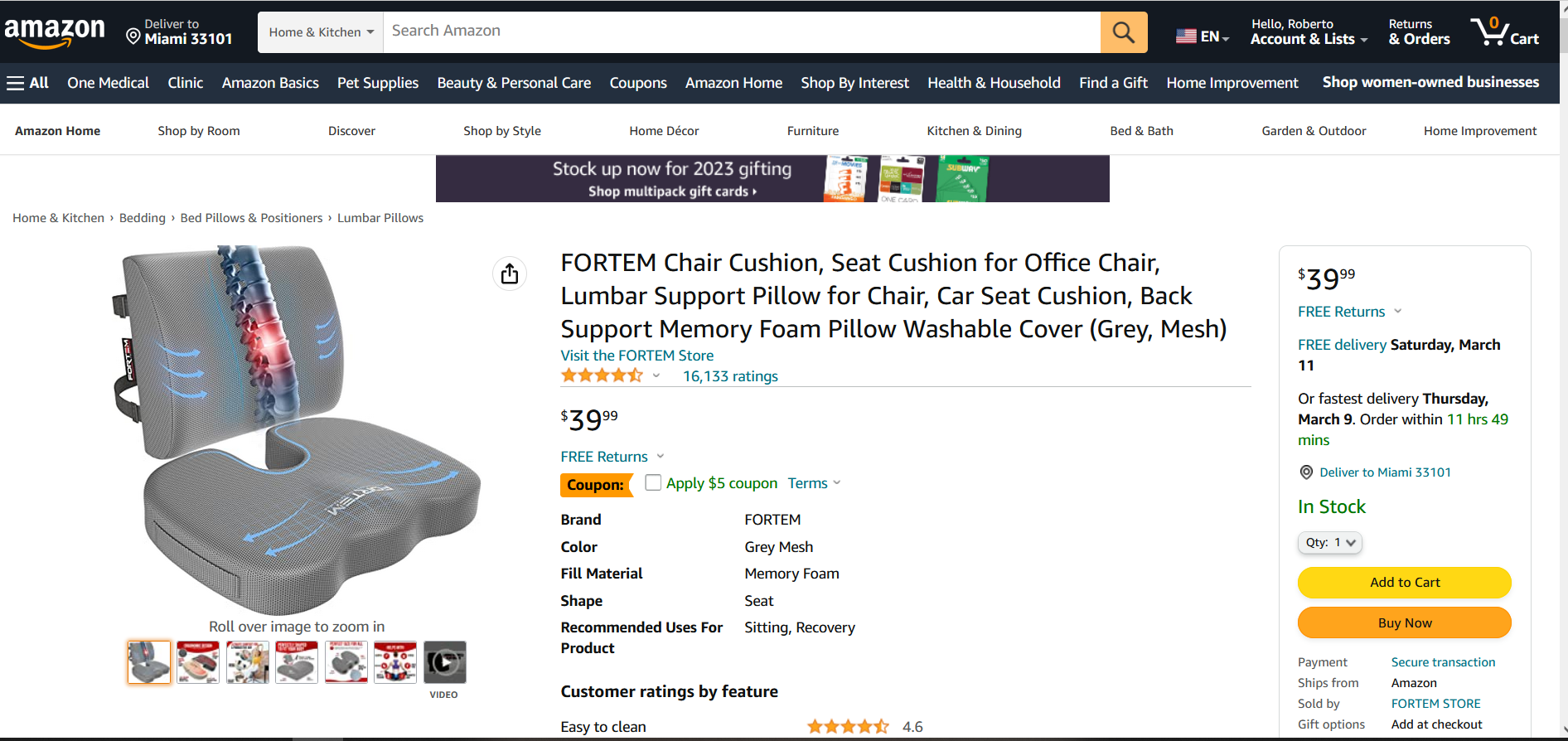
Task: Visit the FORTEM Store link
Action: coord(636,356)
